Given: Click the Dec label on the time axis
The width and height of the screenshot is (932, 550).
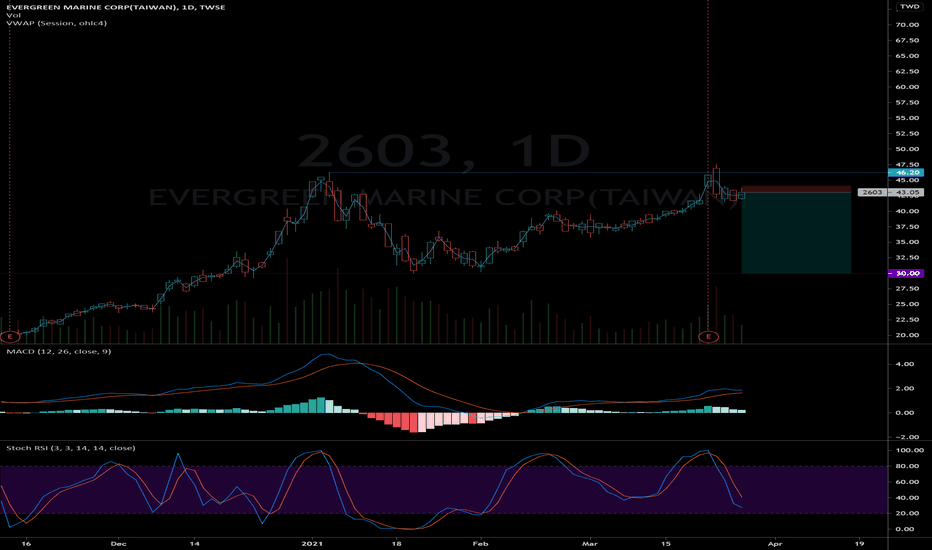Looking at the screenshot, I should pyautogui.click(x=118, y=543).
